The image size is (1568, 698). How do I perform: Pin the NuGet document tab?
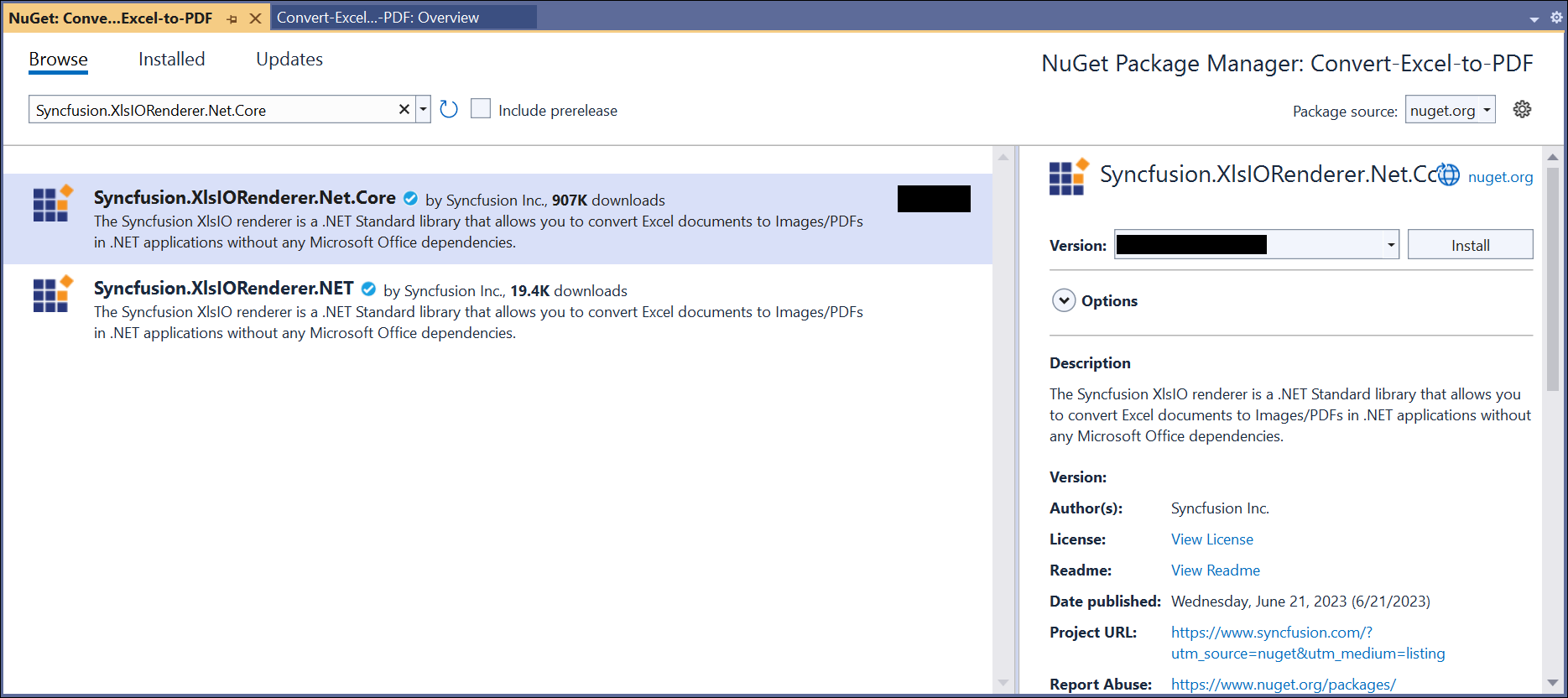[x=232, y=18]
